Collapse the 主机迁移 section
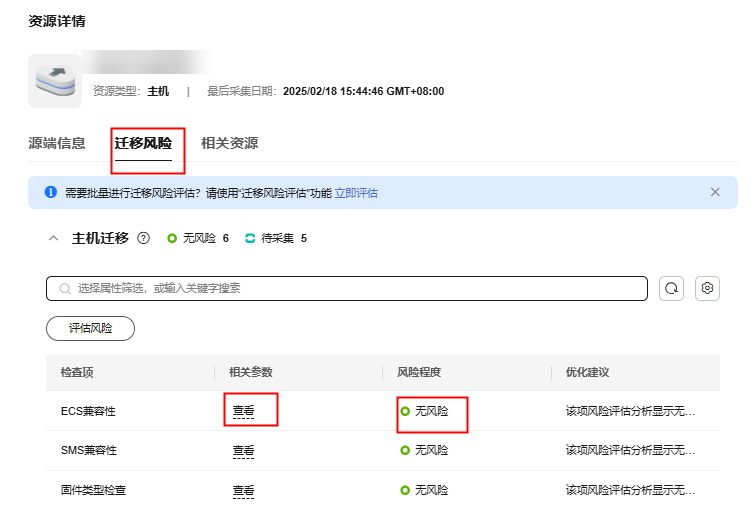This screenshot has height=510, width=750. tap(54, 238)
